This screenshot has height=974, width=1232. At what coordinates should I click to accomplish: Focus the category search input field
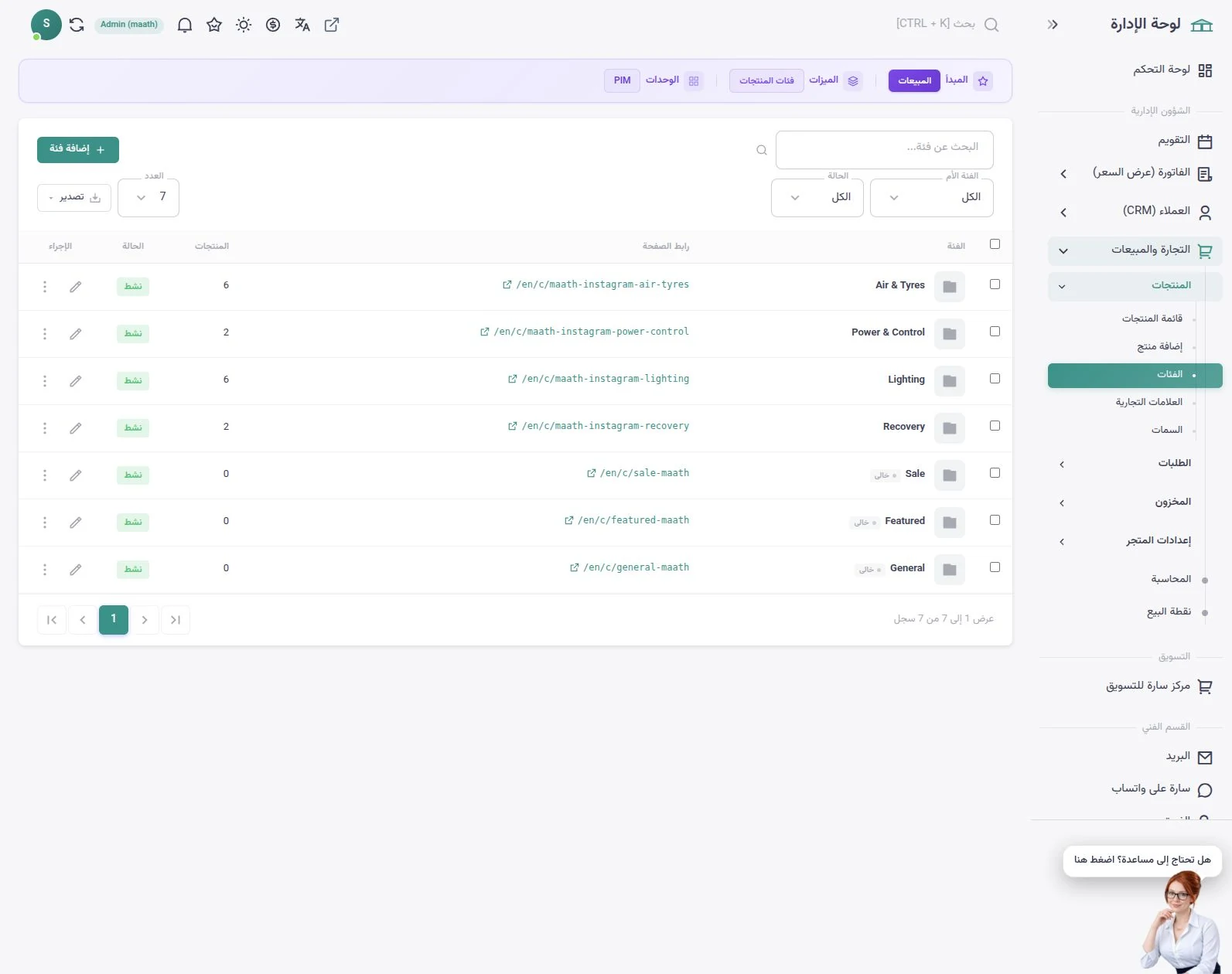click(x=884, y=149)
